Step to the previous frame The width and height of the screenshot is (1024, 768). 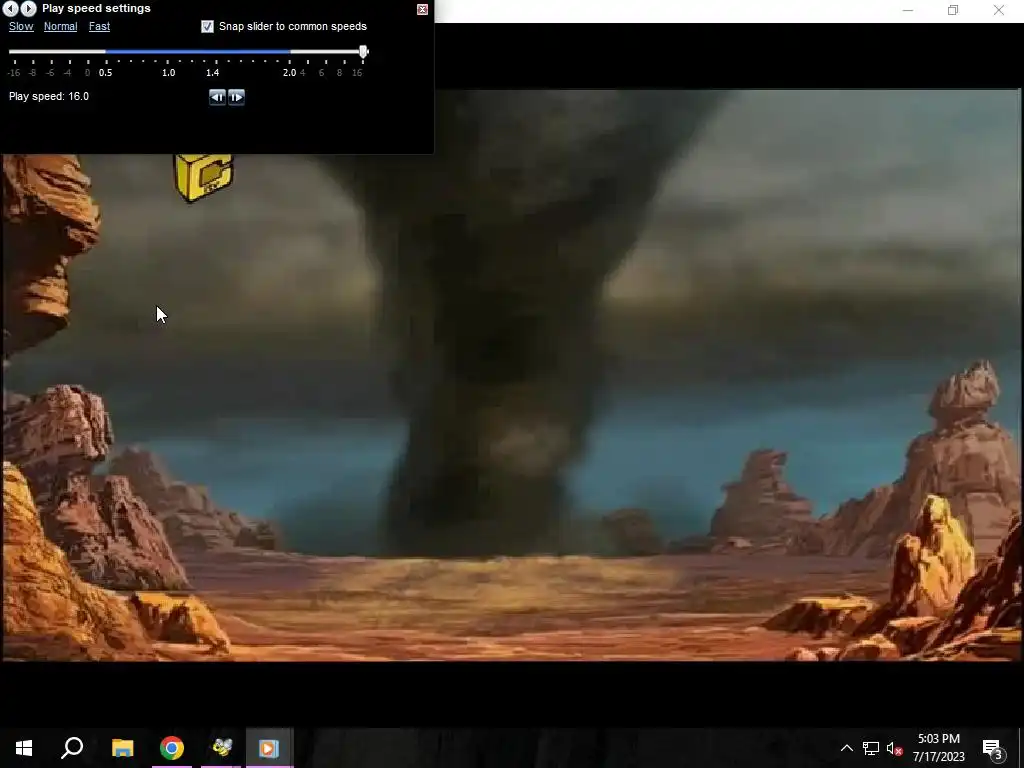click(217, 97)
